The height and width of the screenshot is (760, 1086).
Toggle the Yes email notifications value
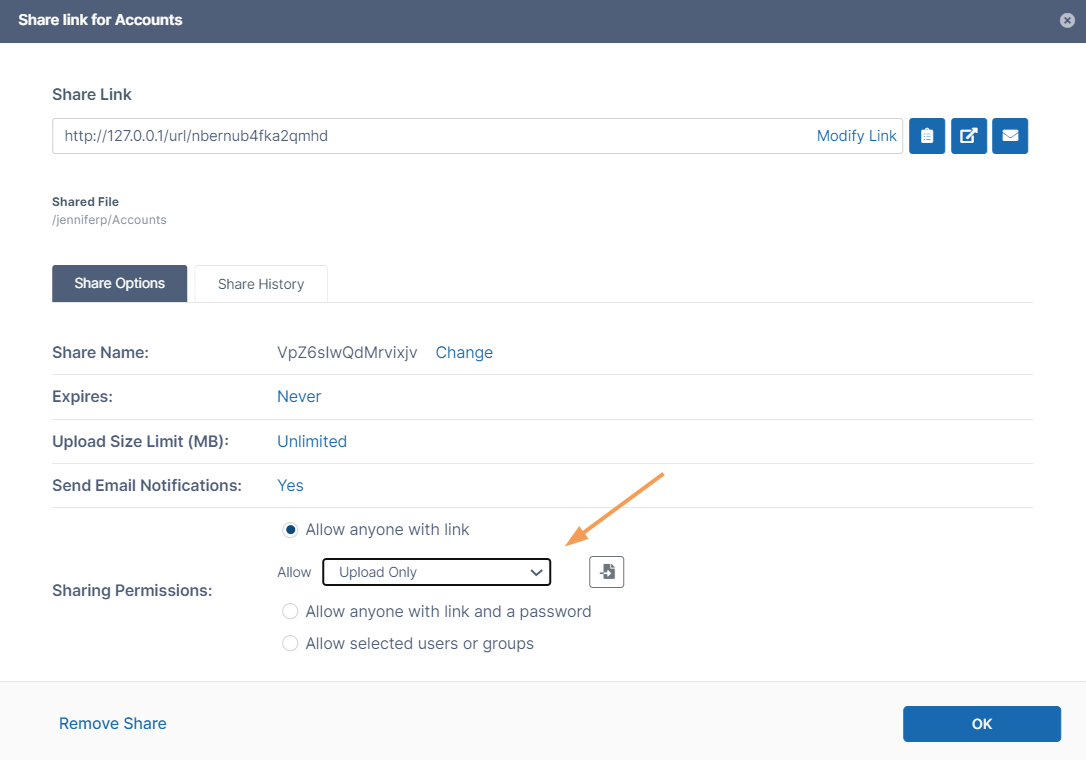(290, 486)
